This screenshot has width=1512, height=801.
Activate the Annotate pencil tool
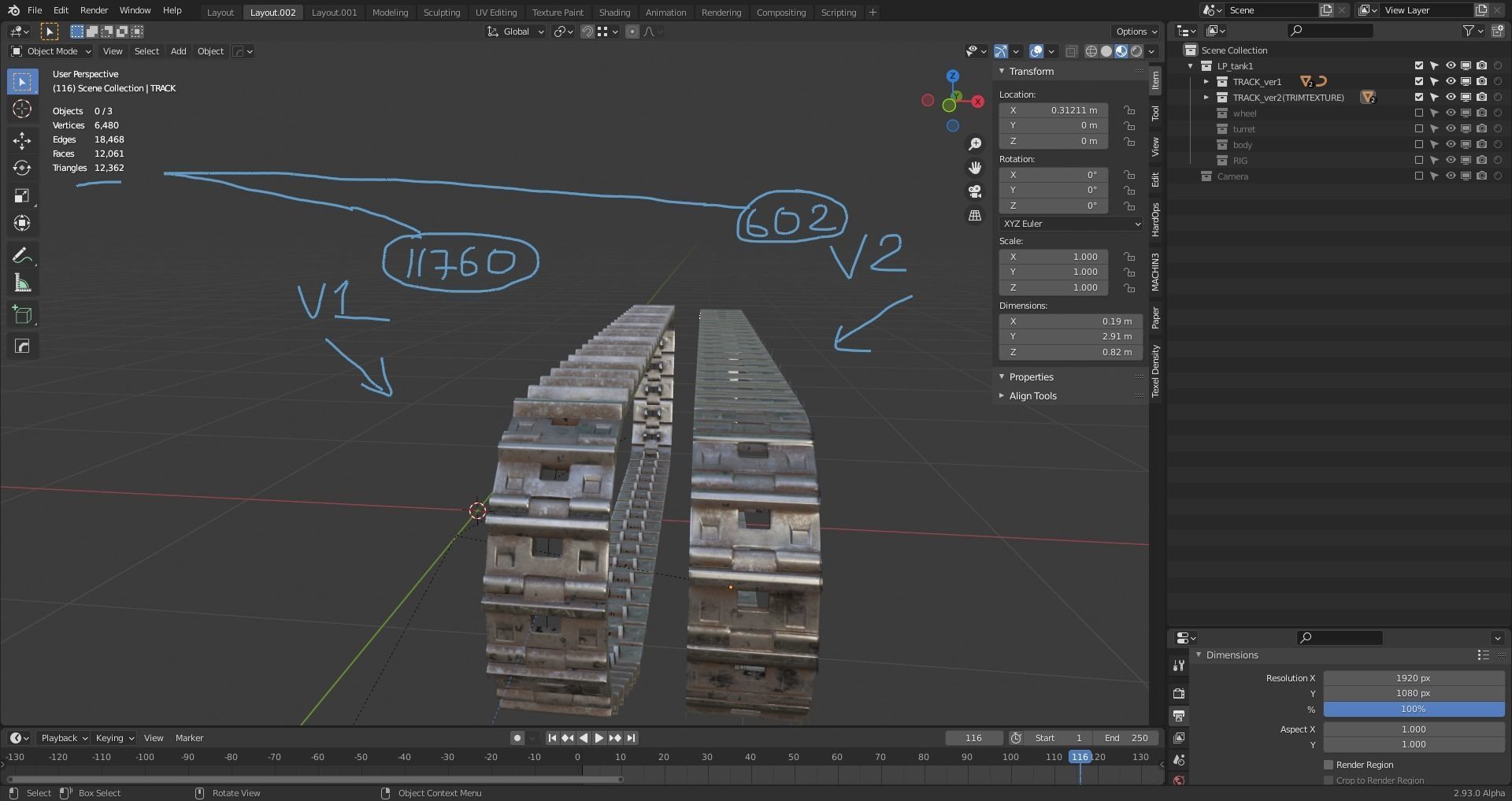tap(22, 256)
